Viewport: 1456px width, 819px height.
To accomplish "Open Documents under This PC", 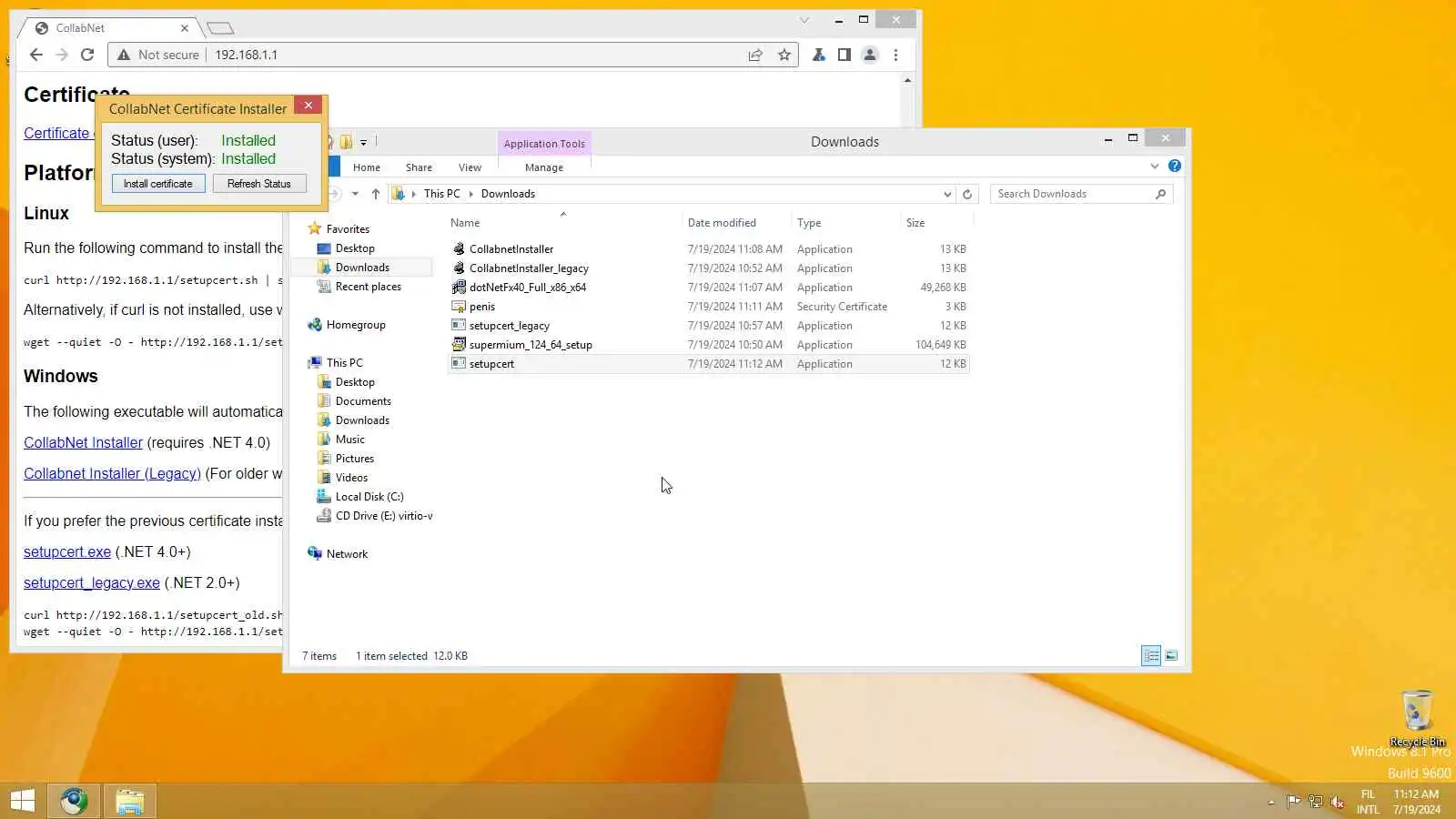I will coord(363,401).
